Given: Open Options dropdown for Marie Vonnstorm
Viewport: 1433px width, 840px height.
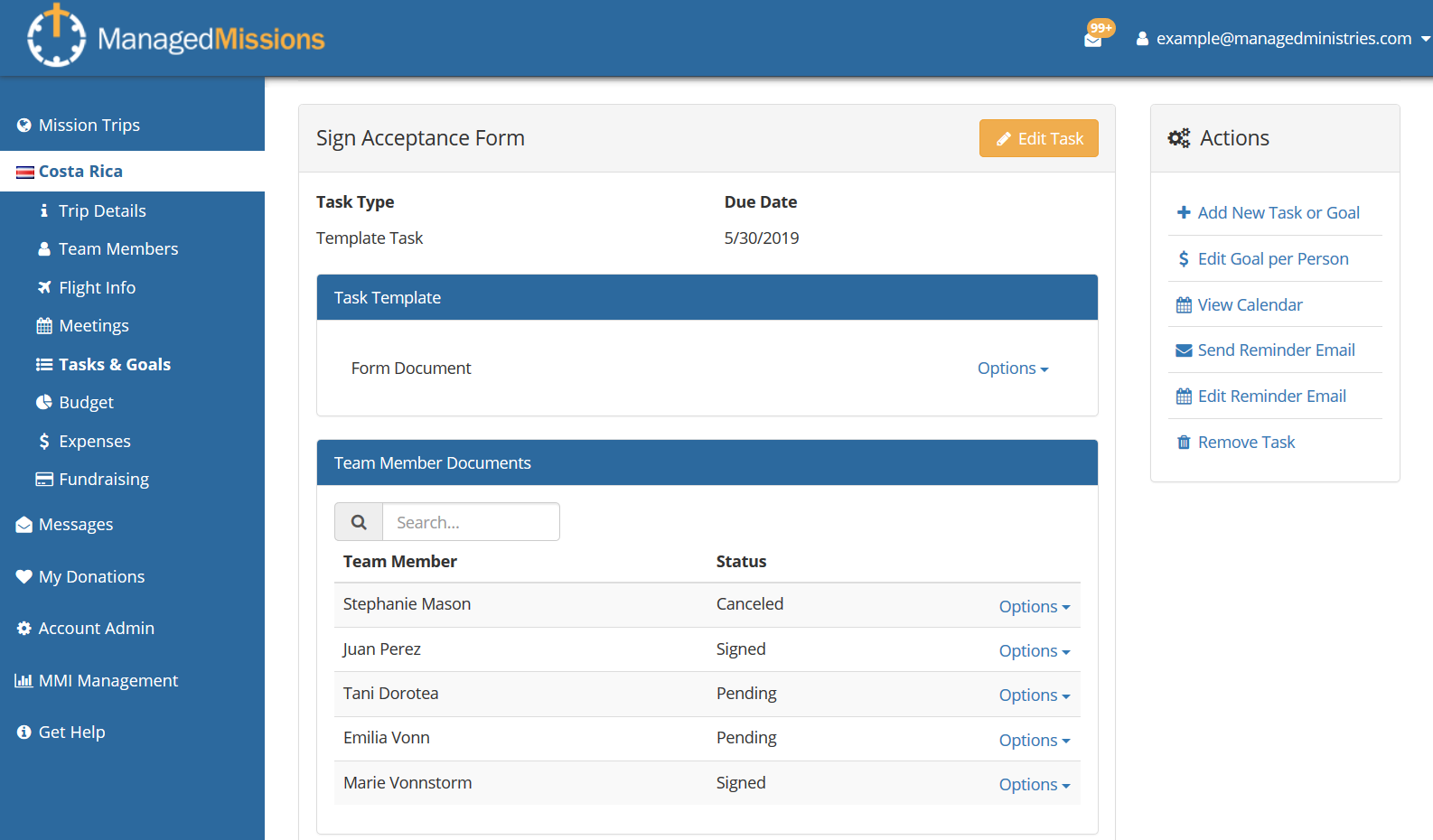Looking at the screenshot, I should click(1035, 785).
